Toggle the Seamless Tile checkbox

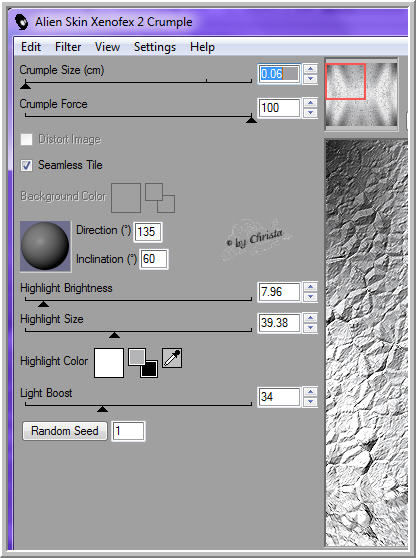pyautogui.click(x=26, y=165)
